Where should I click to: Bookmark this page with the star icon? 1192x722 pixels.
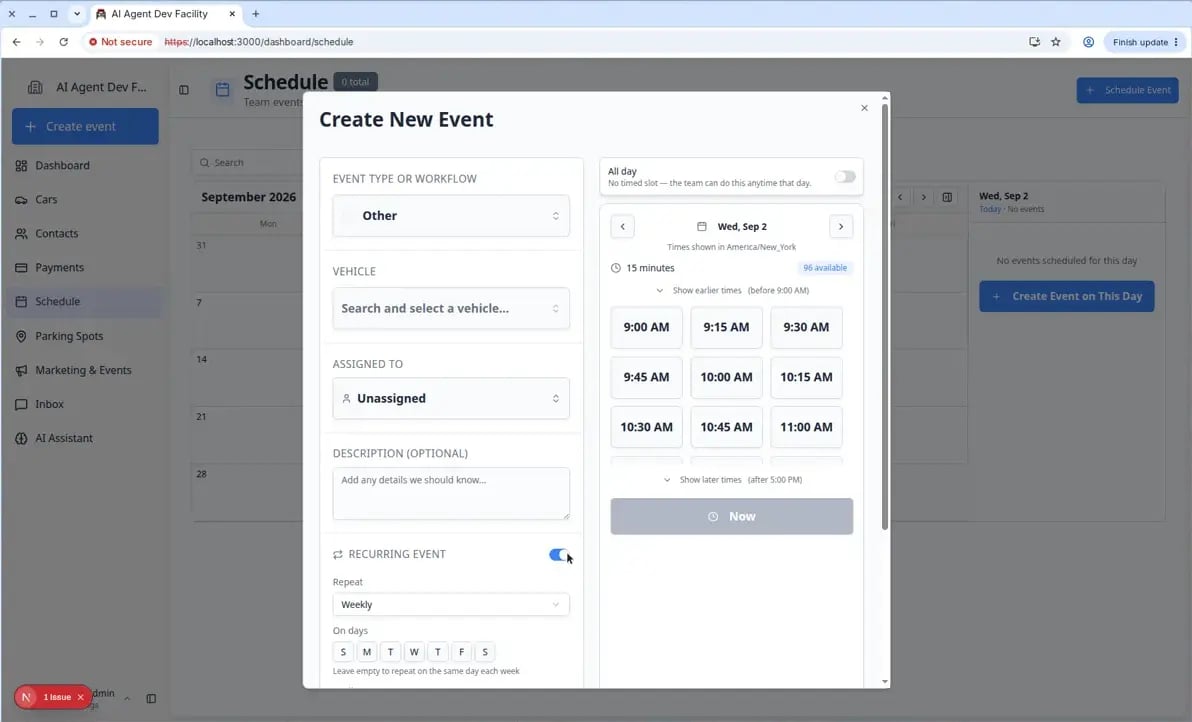click(1056, 43)
